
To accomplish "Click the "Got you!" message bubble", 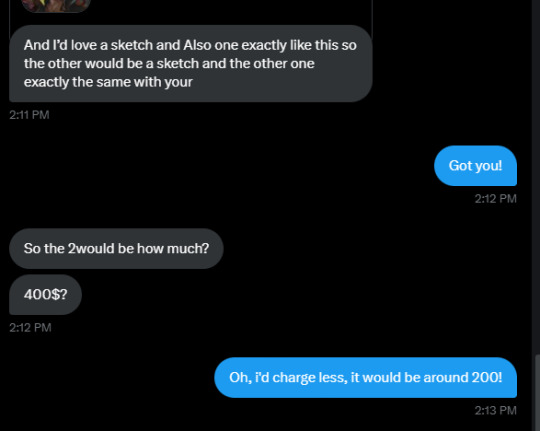I will [x=475, y=166].
